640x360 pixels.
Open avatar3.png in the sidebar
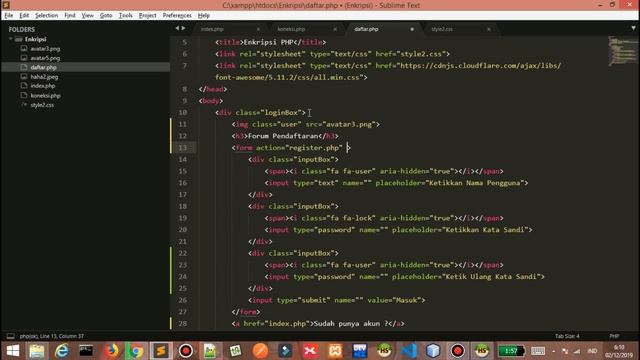[45, 49]
